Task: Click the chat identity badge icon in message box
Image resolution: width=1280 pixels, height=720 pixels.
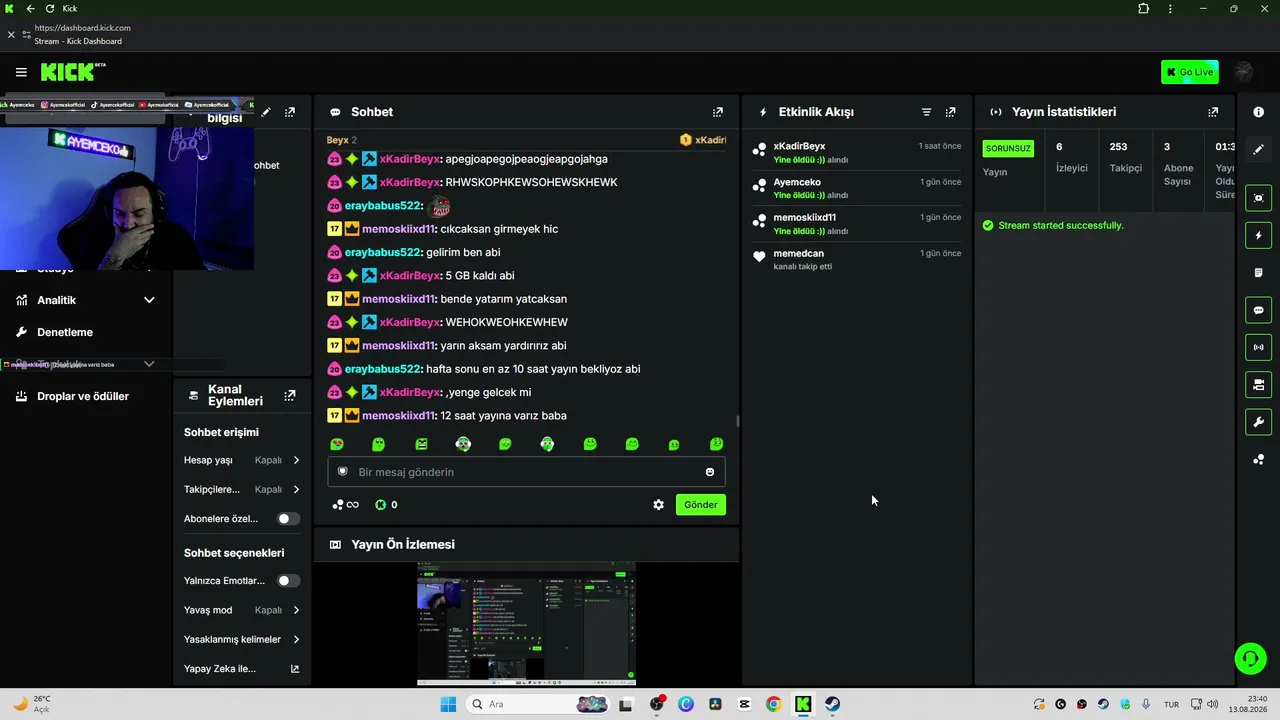Action: (x=342, y=472)
